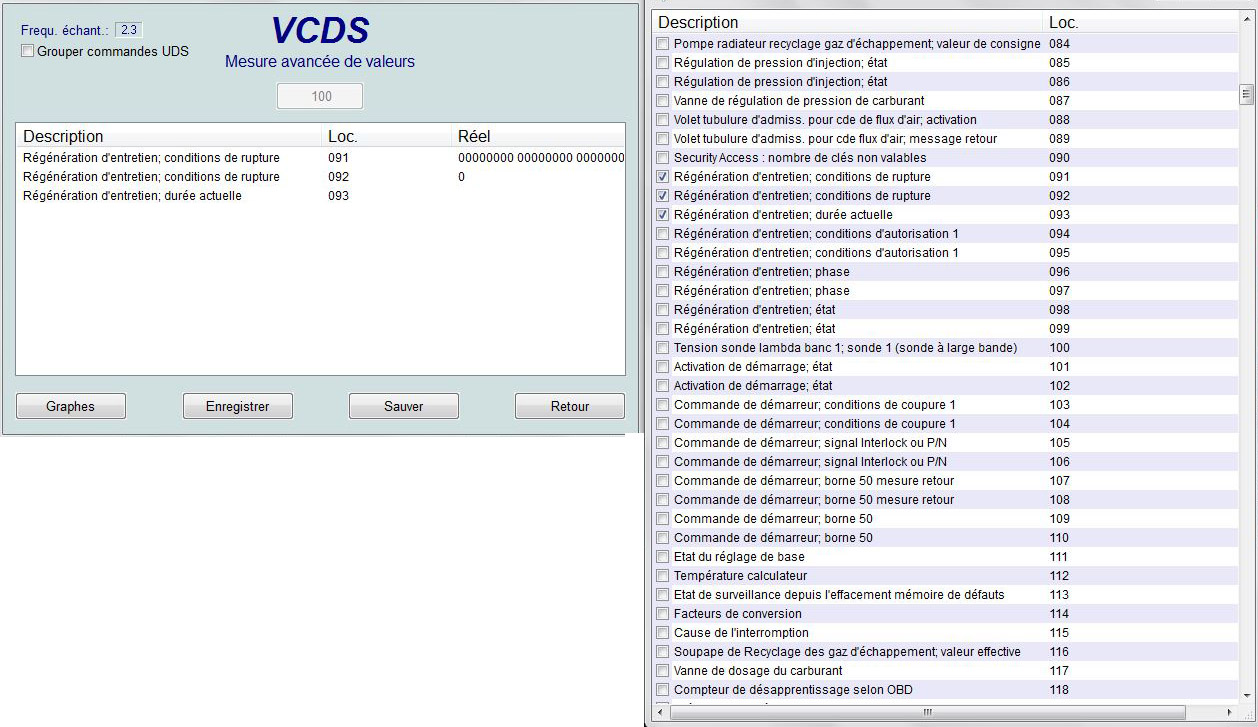Check Régulation de pression d'injection; état 085
1258x727 pixels.
pyautogui.click(x=662, y=63)
